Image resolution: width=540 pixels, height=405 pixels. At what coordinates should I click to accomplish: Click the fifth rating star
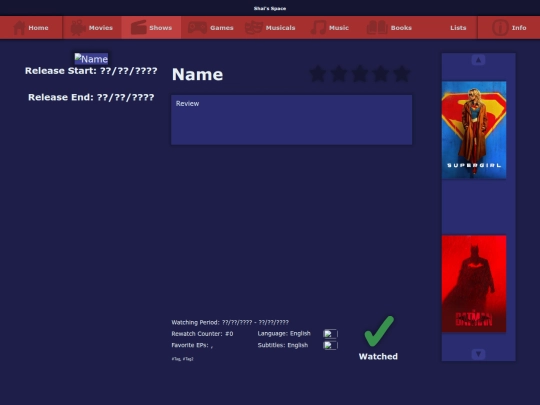pyautogui.click(x=402, y=74)
